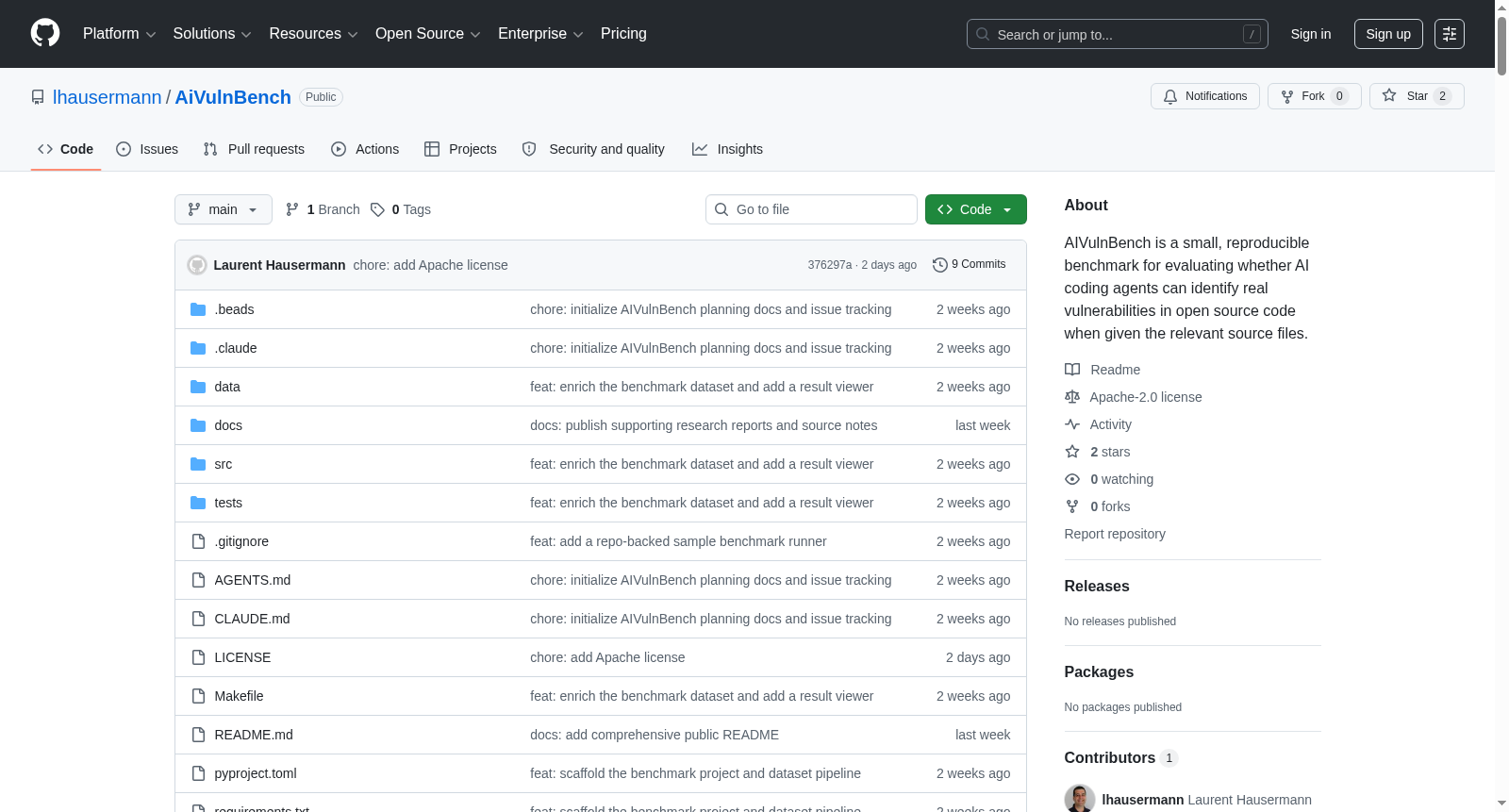
Task: Click the Makefile file icon
Action: coord(198,696)
